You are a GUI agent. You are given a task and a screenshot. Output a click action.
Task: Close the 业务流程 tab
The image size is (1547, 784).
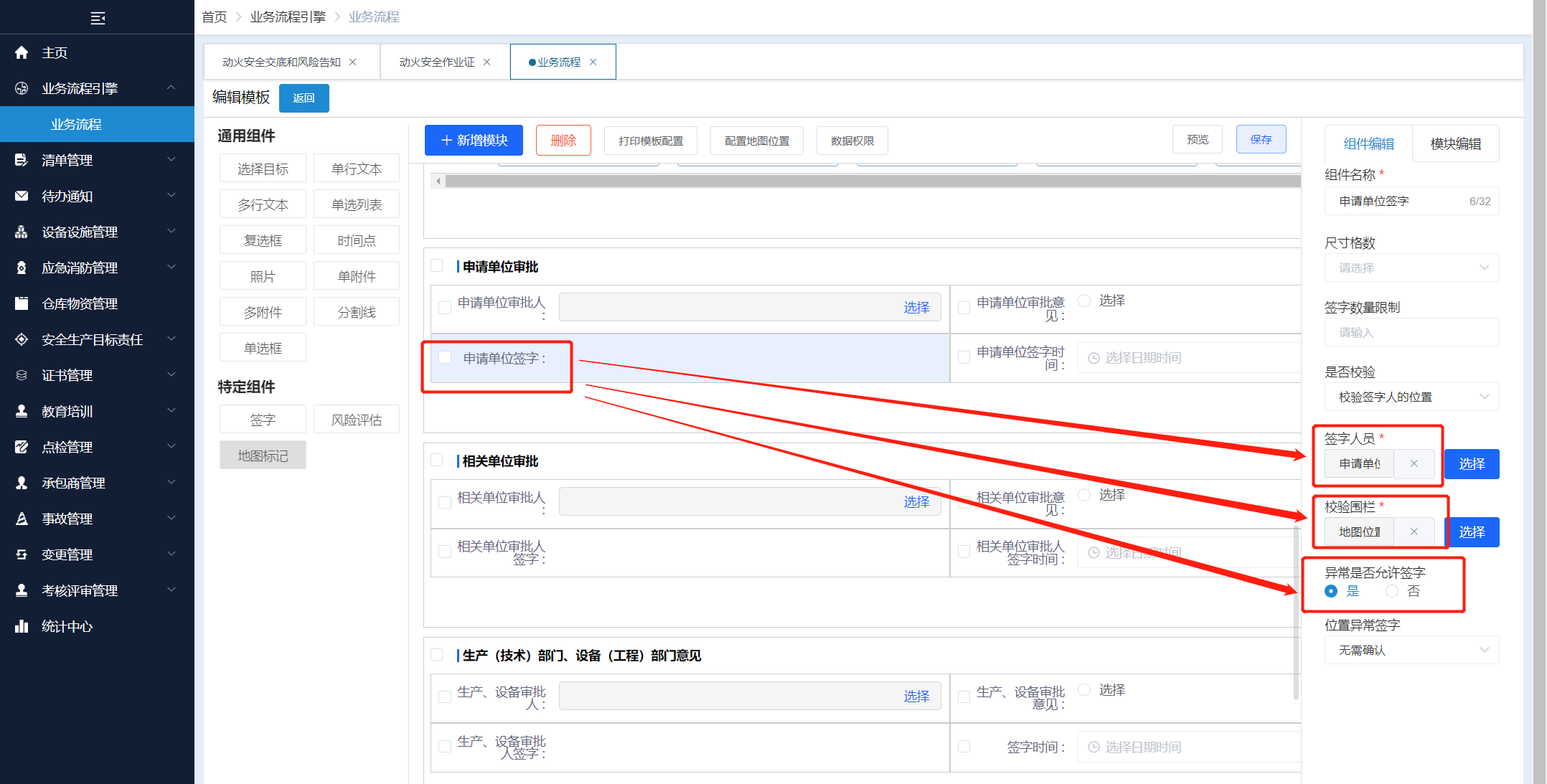[x=593, y=62]
